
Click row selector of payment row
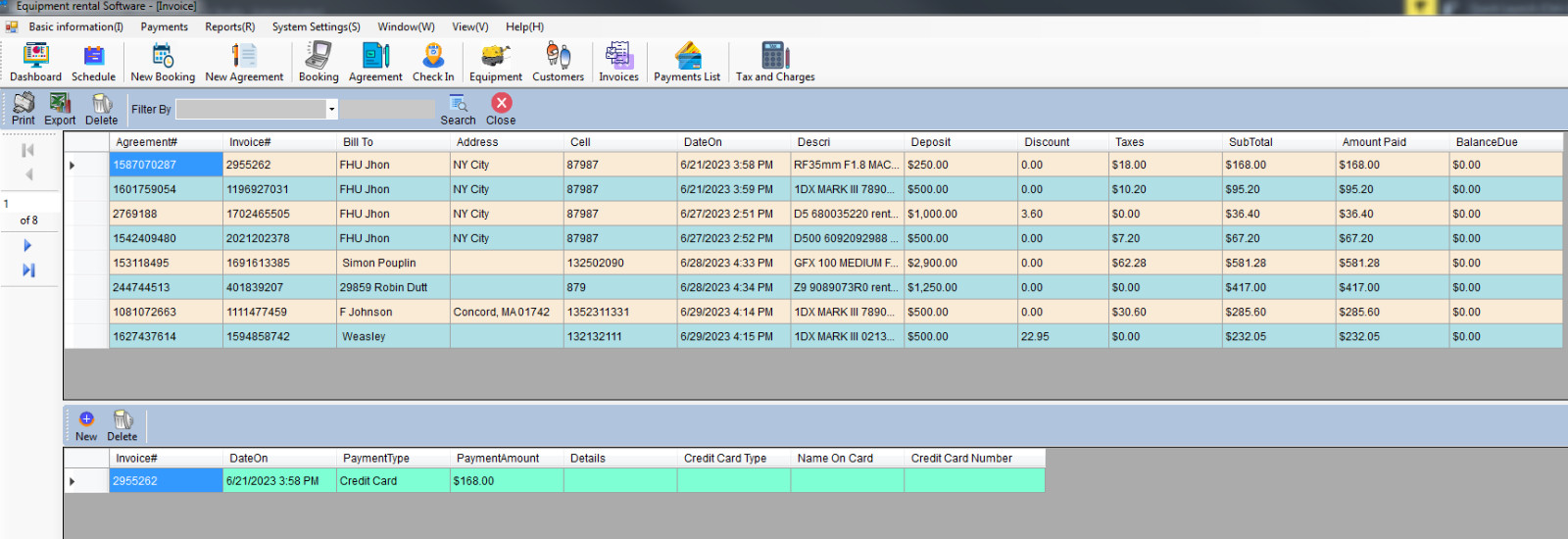point(86,480)
